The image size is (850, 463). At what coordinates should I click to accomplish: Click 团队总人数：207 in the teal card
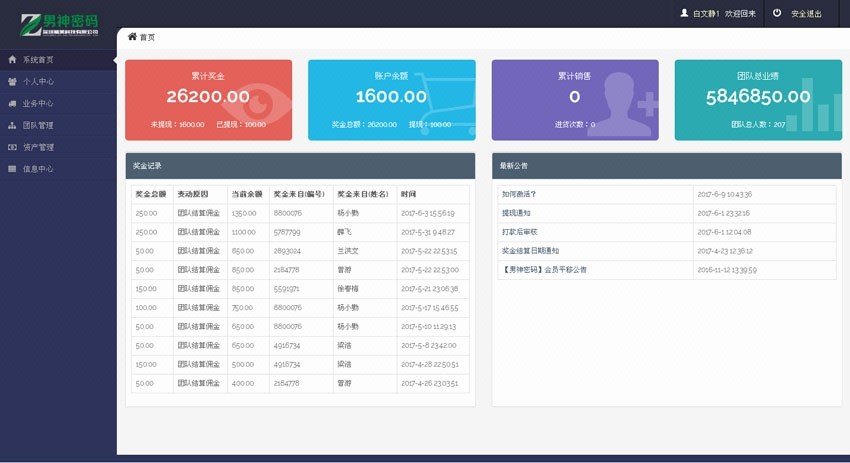click(758, 124)
